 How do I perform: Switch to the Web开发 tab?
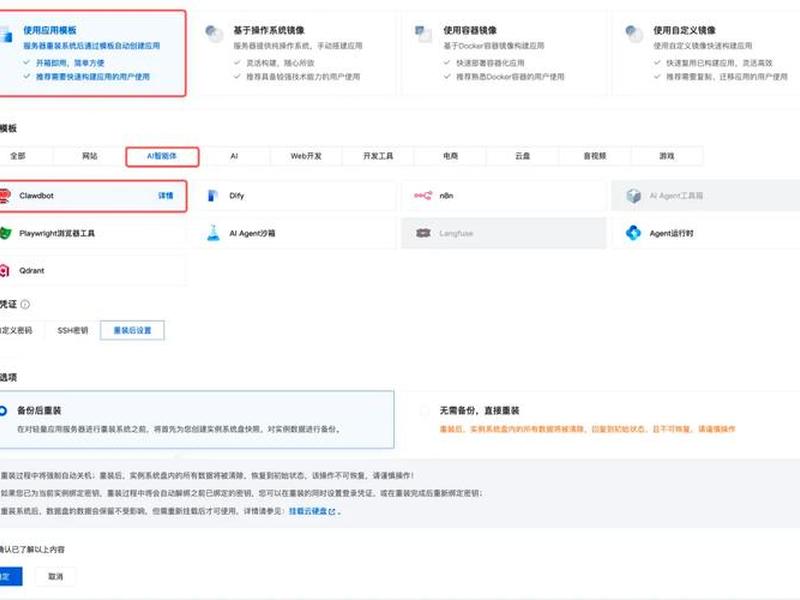click(306, 156)
